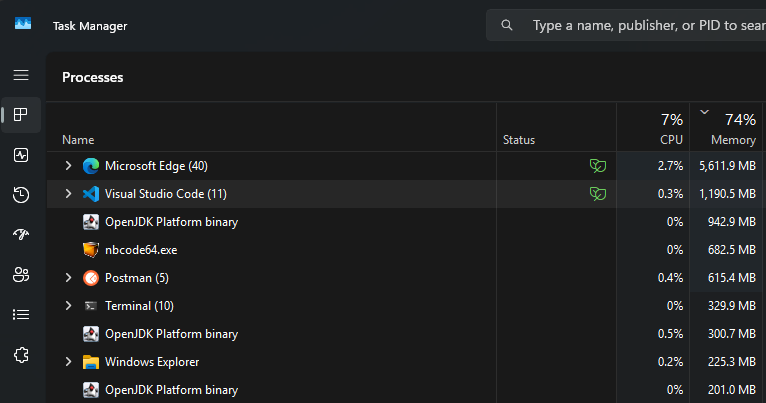Select the Visual Studio Code (11) row name
Image resolution: width=766 pixels, height=403 pixels.
(x=166, y=194)
